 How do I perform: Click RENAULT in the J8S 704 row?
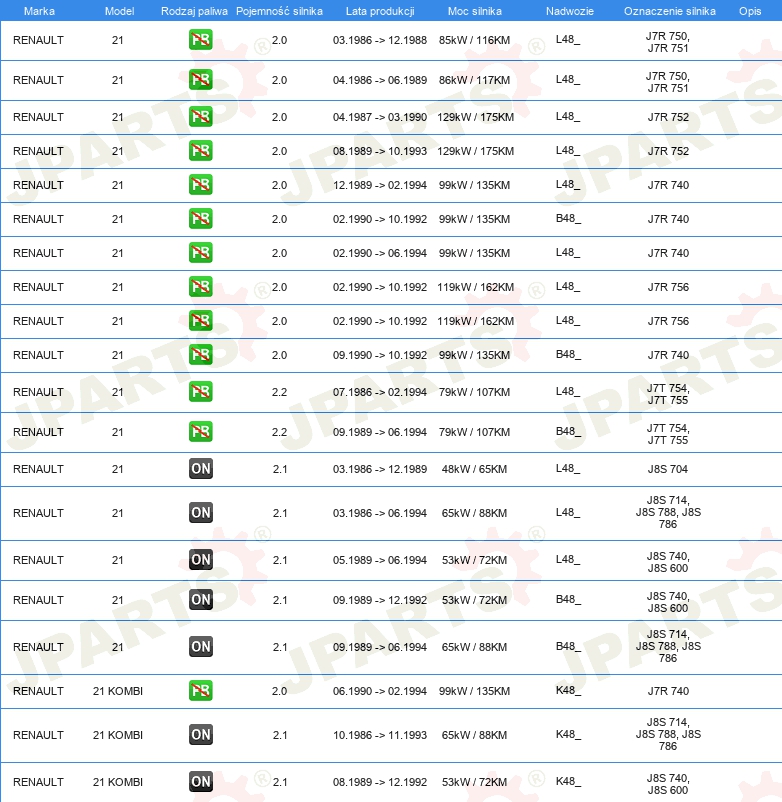point(38,469)
